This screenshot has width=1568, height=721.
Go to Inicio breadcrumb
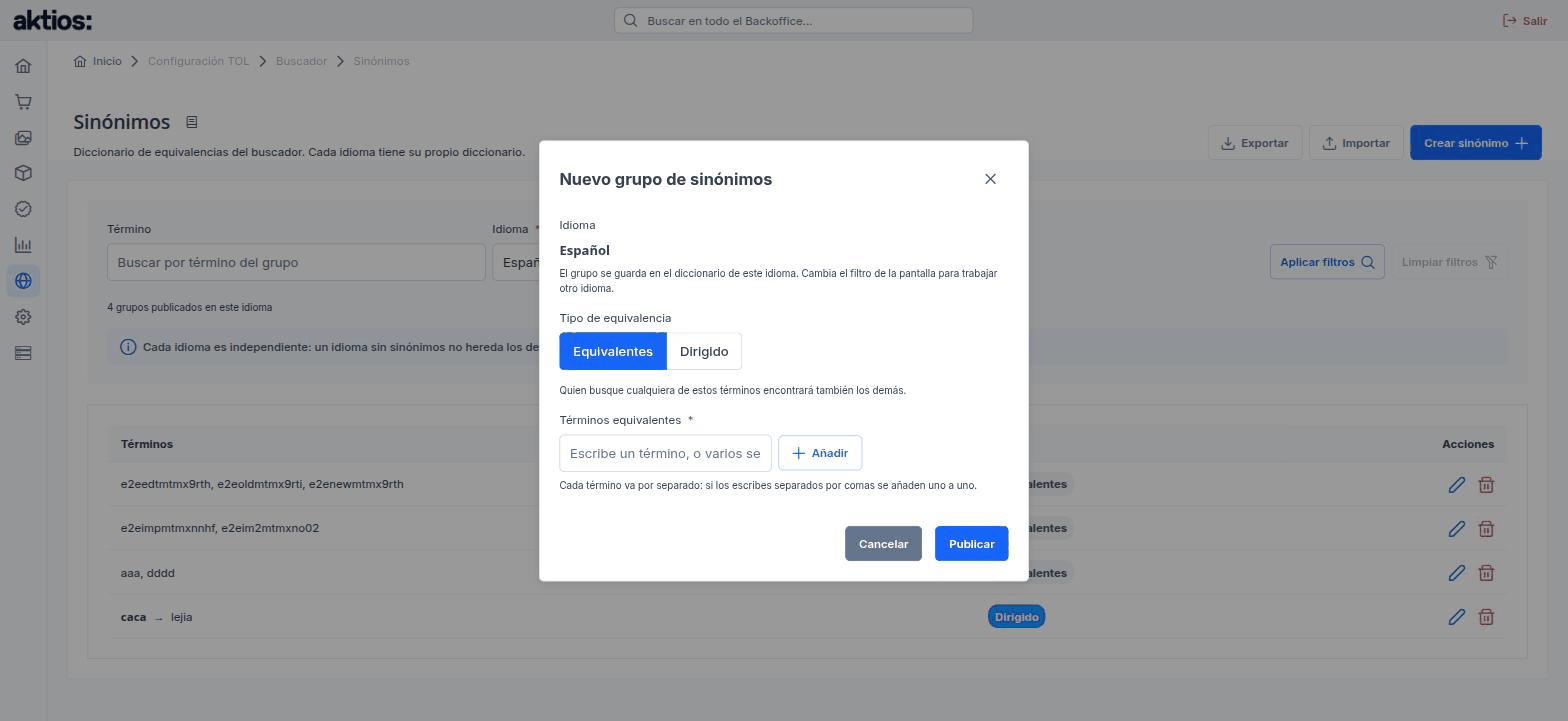[98, 61]
